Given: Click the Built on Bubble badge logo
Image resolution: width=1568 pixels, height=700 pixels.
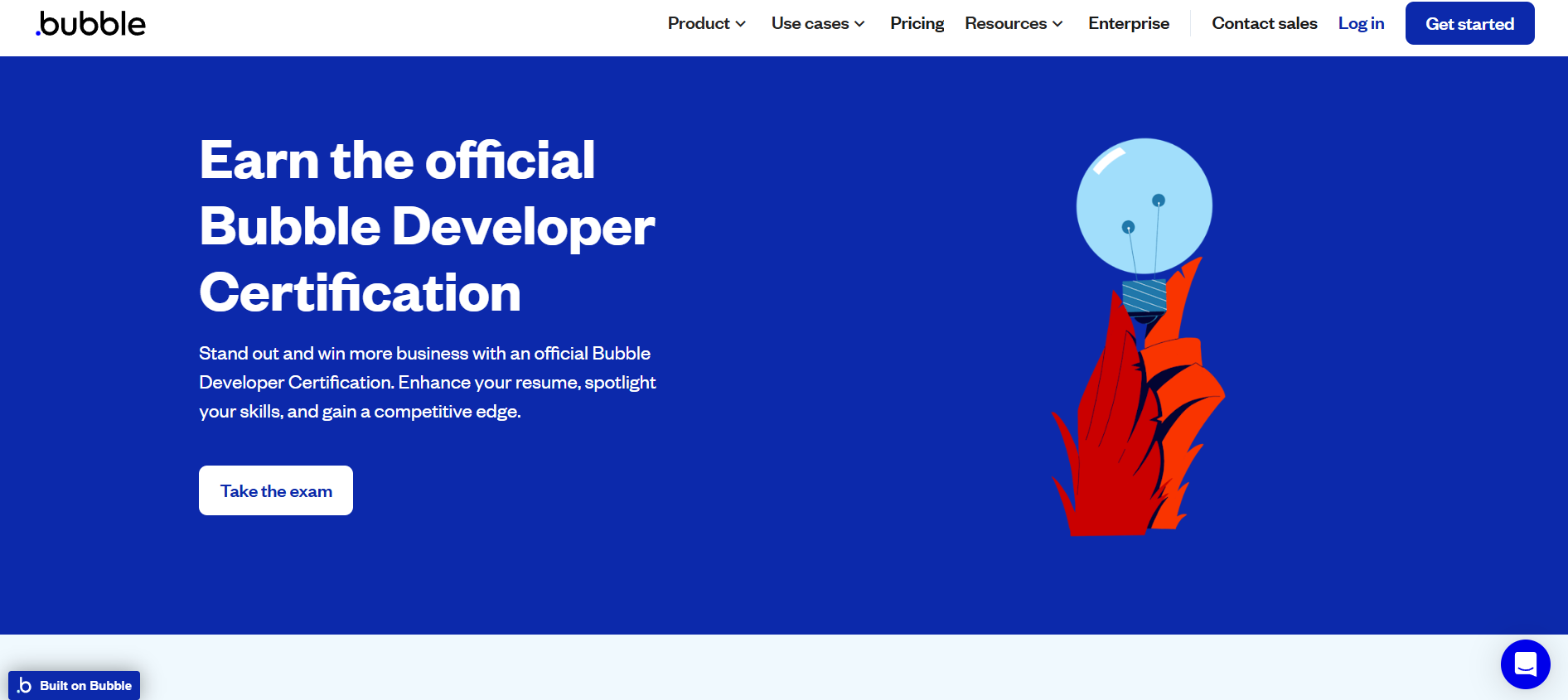Looking at the screenshot, I should tap(25, 685).
